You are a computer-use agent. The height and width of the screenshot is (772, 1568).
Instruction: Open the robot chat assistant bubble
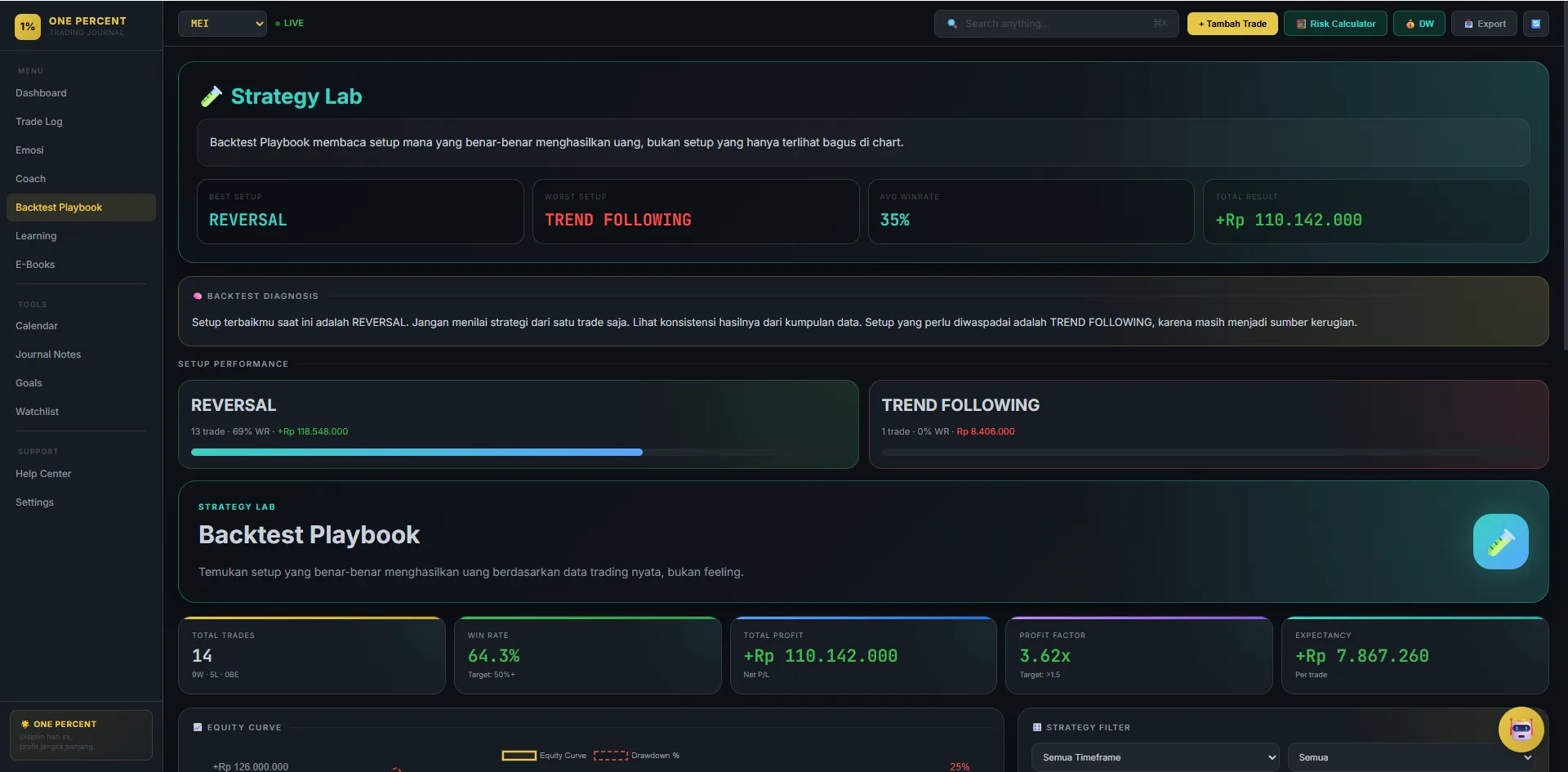(x=1521, y=729)
